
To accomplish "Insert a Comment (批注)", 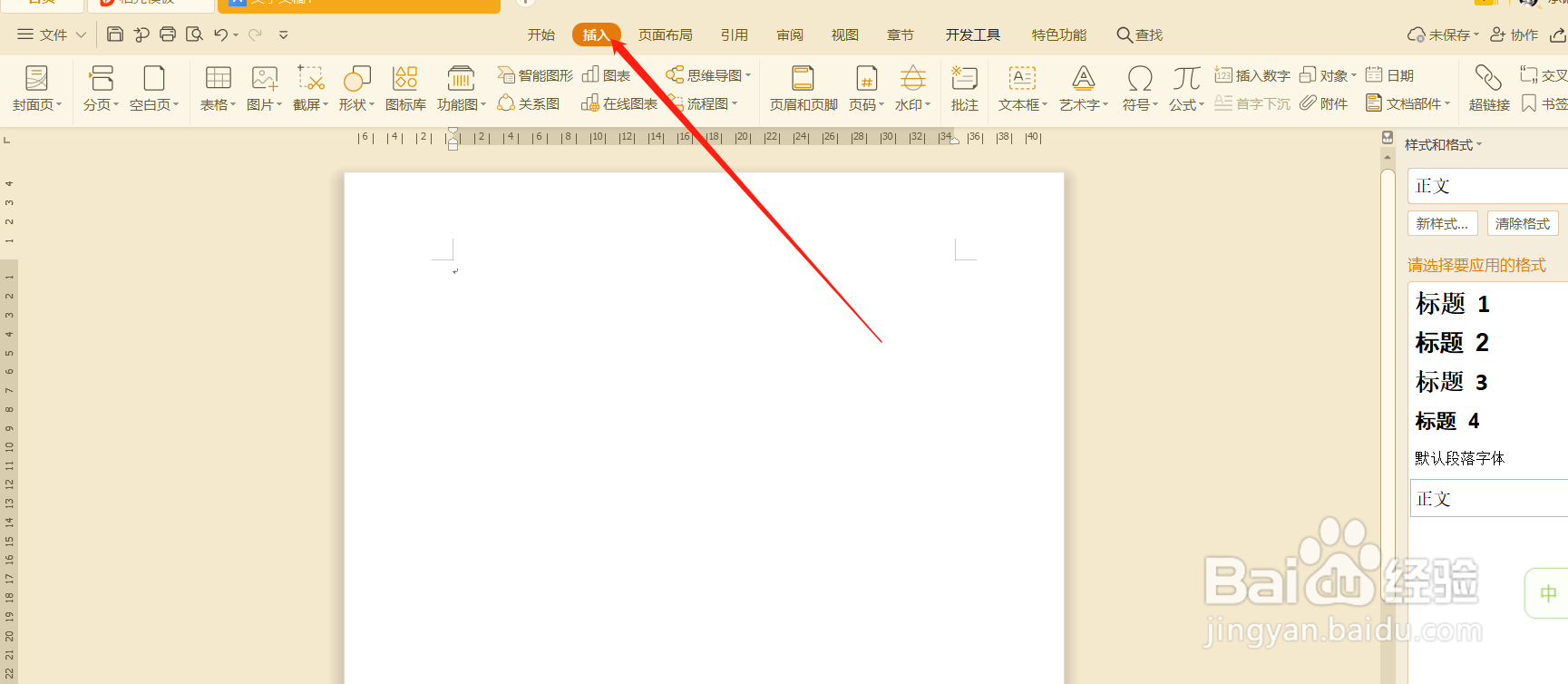I will point(964,89).
